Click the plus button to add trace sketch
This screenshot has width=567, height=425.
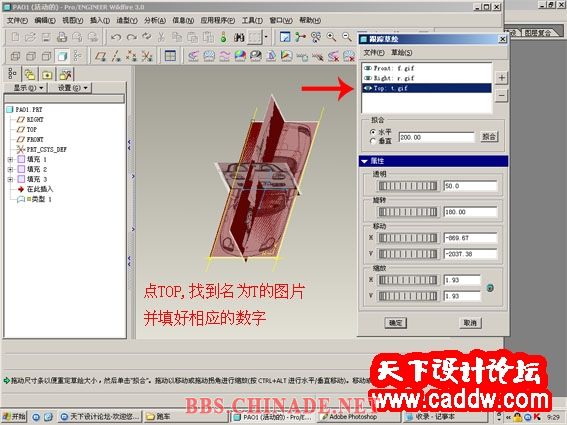[x=501, y=77]
